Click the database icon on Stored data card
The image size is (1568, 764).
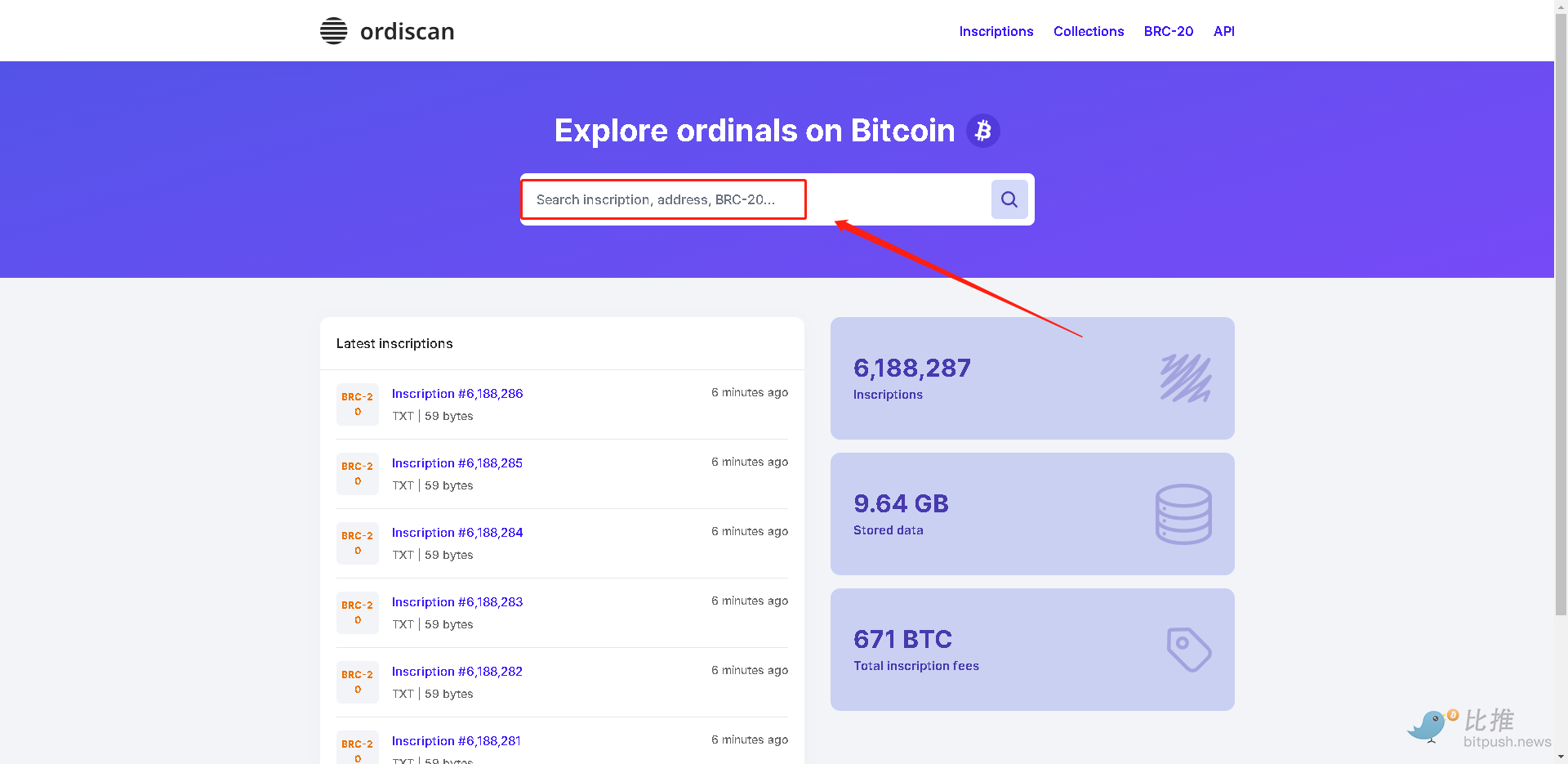(1183, 514)
